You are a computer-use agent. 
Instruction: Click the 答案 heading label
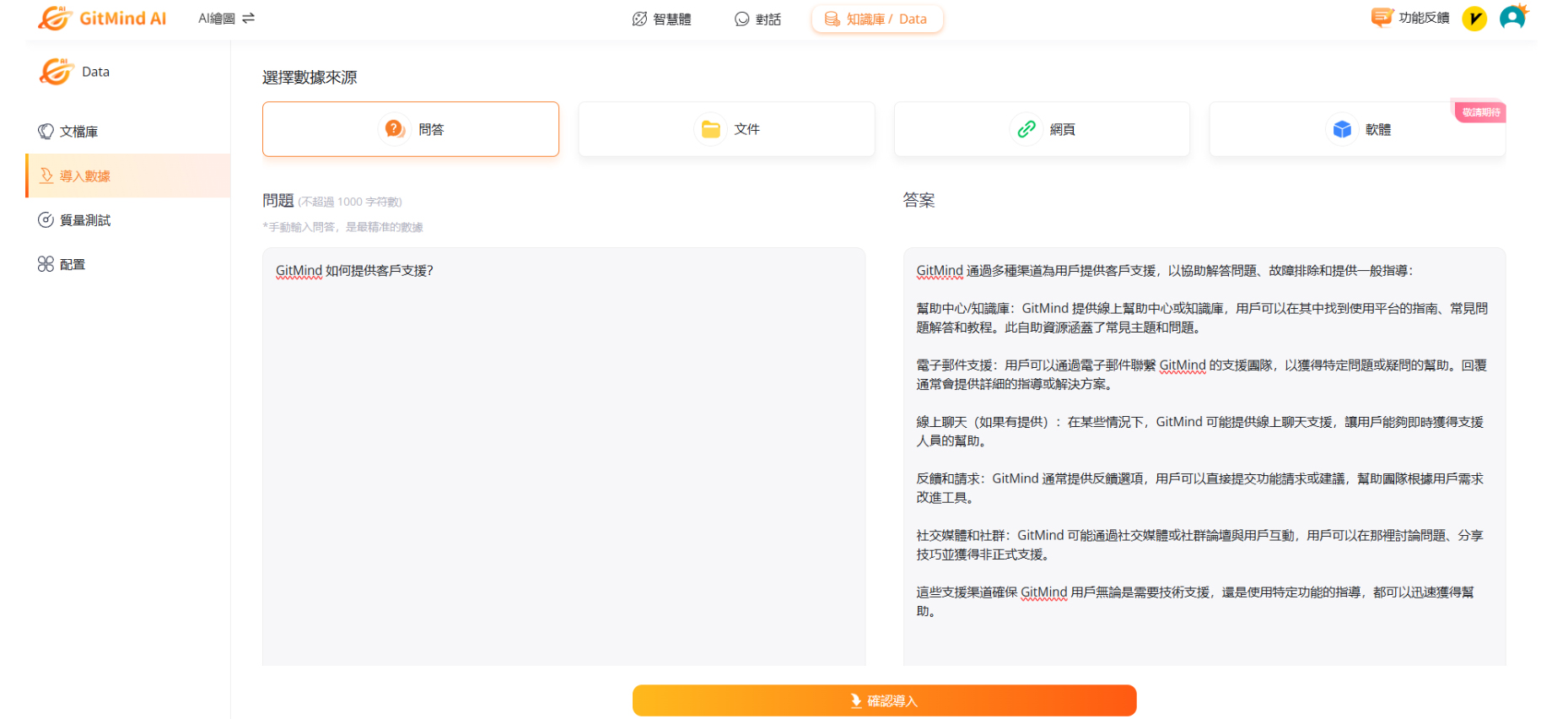pos(919,200)
